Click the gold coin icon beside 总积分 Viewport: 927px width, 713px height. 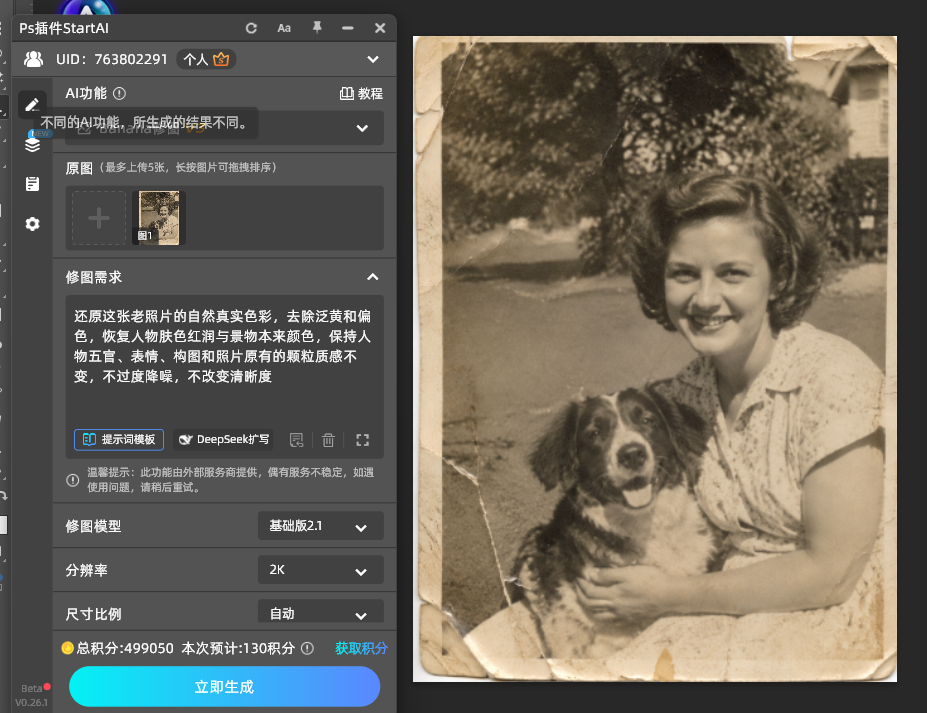pos(67,648)
